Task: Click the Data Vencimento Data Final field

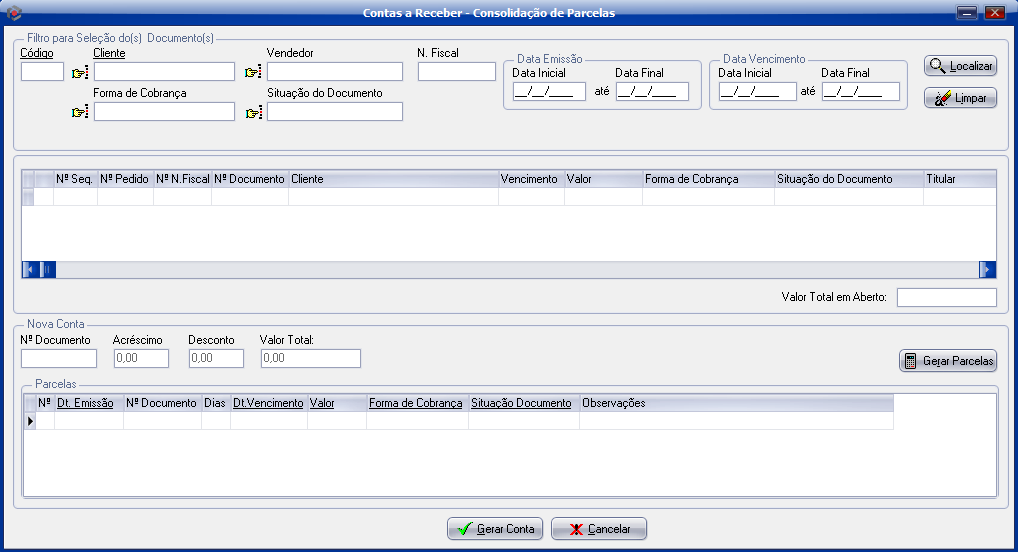Action: [x=860, y=92]
